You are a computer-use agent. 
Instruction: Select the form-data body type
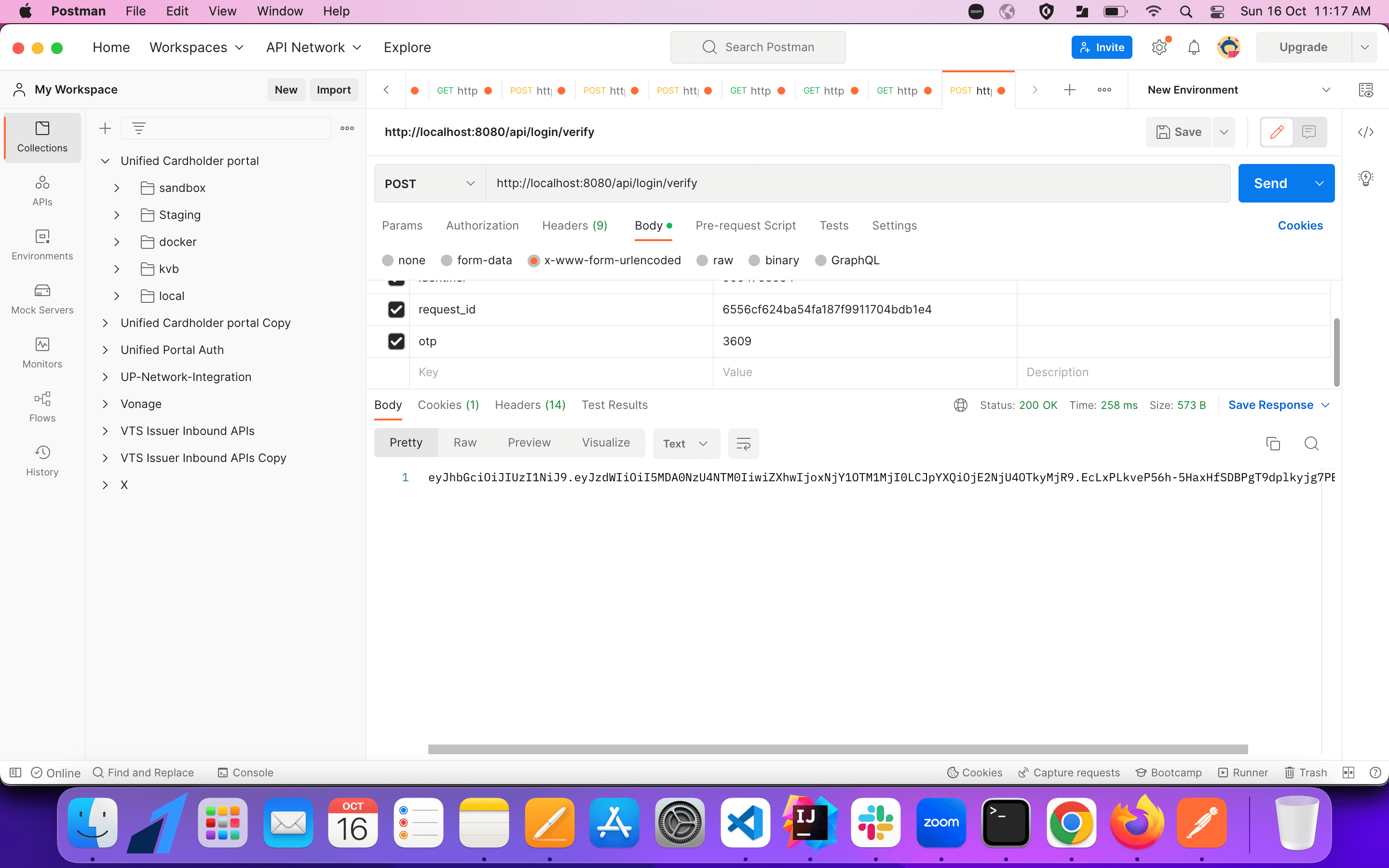point(477,260)
